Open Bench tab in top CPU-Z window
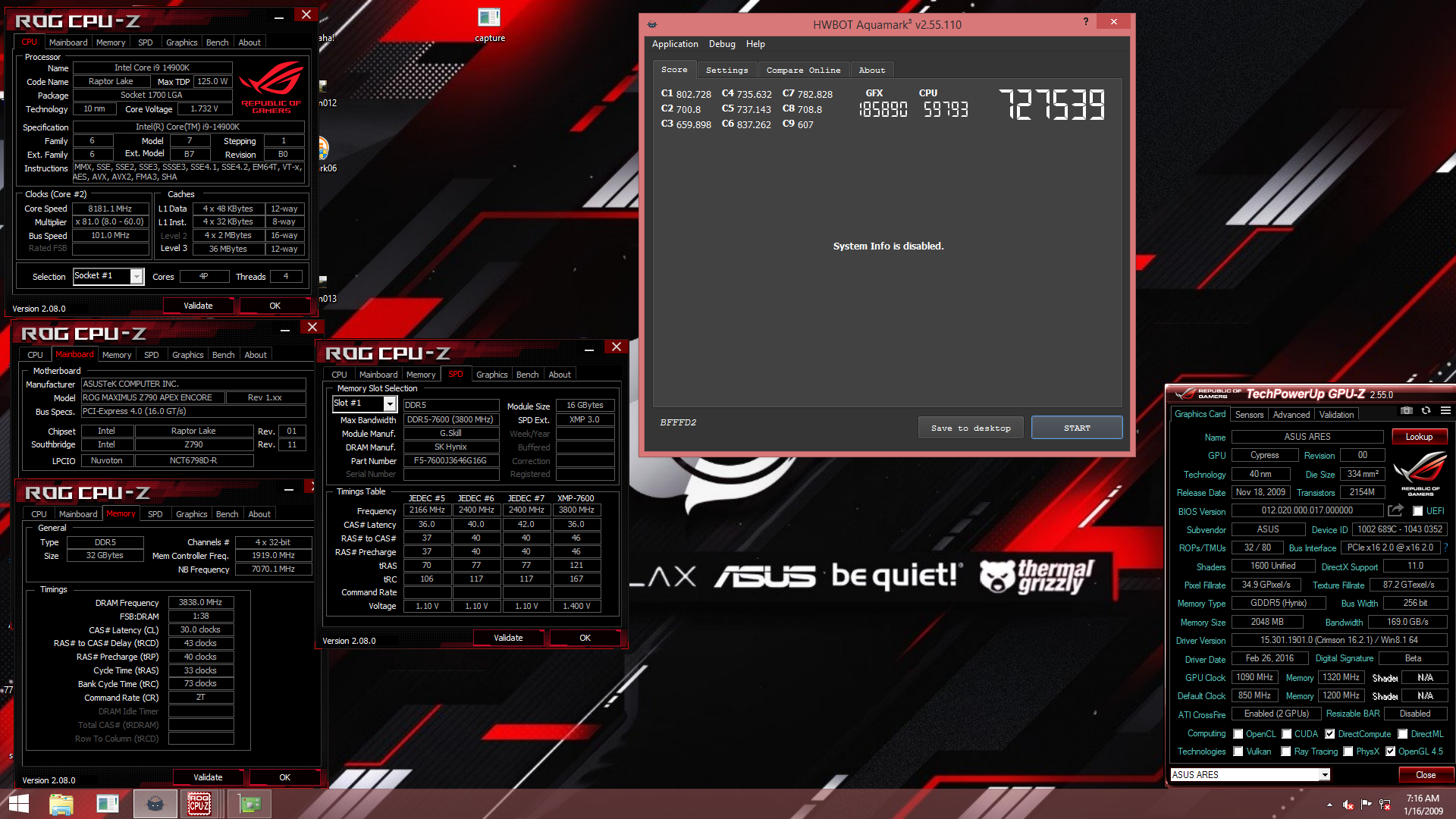The height and width of the screenshot is (819, 1456). point(218,42)
